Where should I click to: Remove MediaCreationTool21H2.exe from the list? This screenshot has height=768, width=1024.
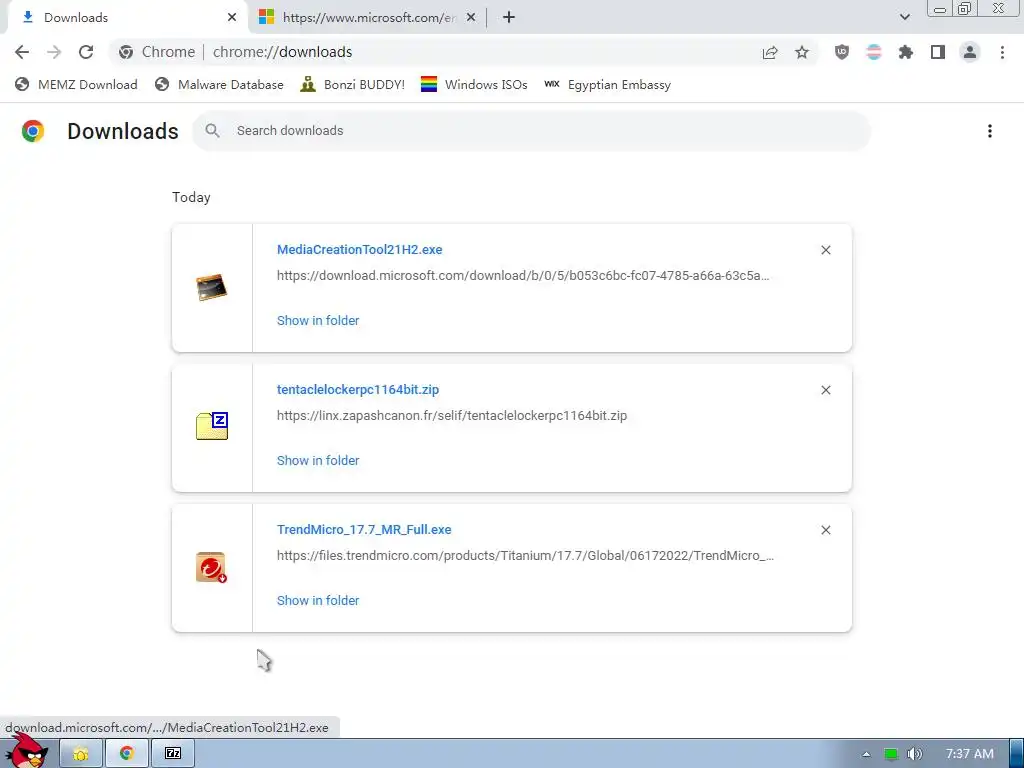click(x=825, y=250)
